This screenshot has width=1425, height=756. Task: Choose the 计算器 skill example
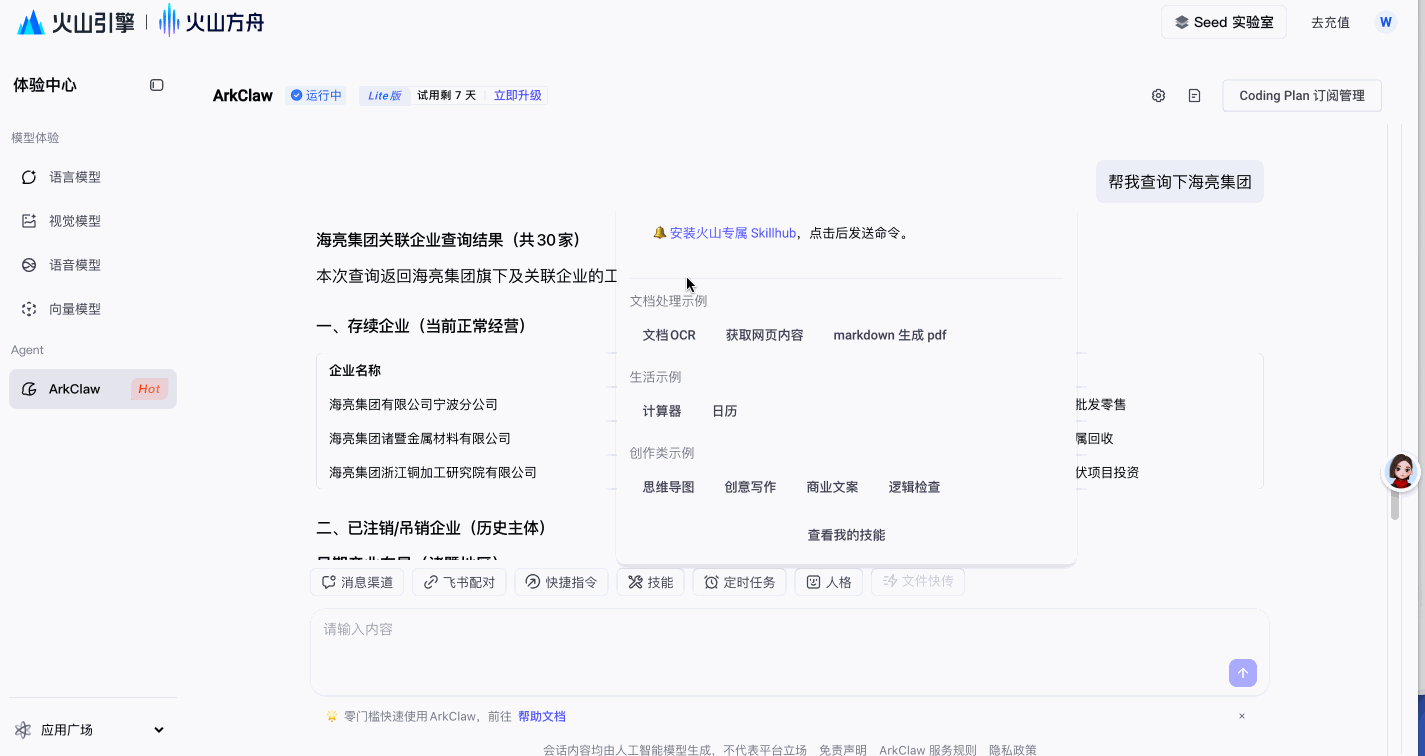pyautogui.click(x=662, y=411)
